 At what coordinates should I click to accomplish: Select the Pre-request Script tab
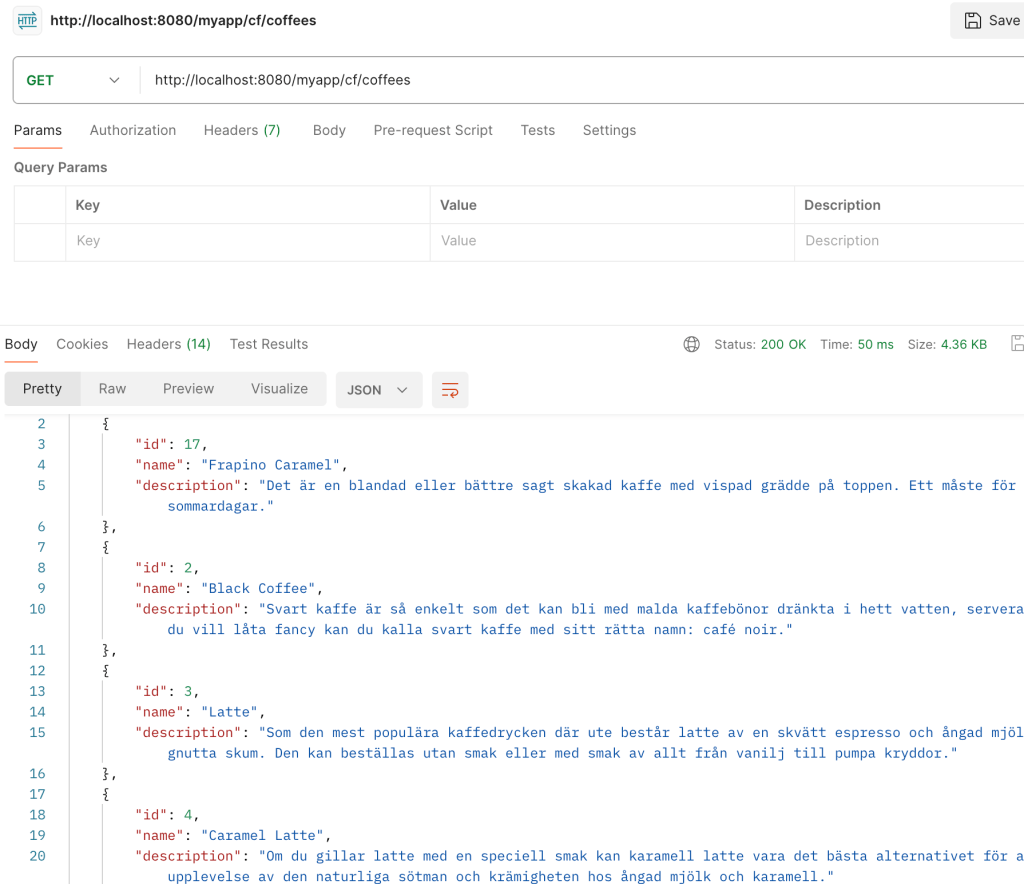(433, 130)
